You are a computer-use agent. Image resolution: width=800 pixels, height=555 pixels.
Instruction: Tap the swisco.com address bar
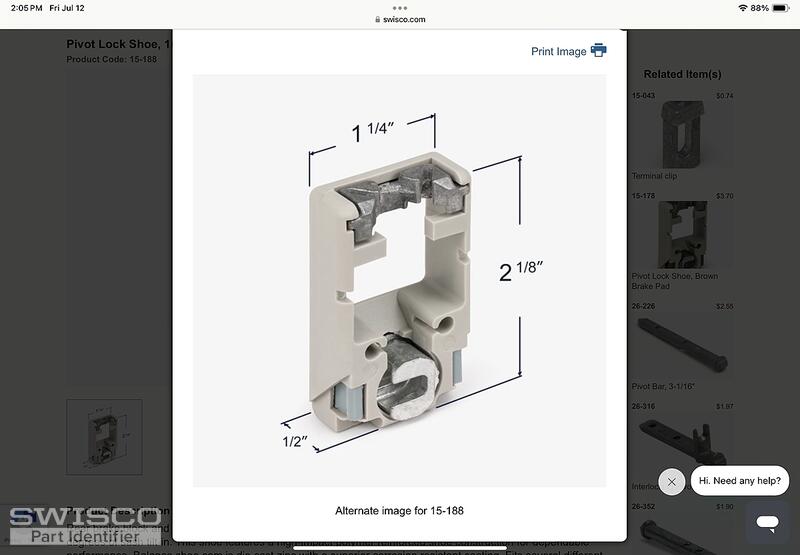pyautogui.click(x=400, y=19)
